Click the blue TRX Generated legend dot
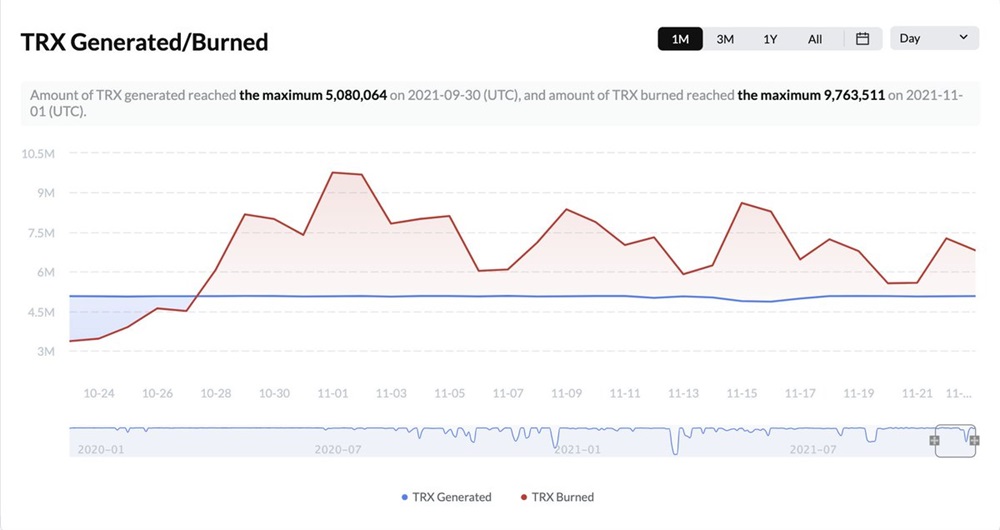The width and height of the screenshot is (1000, 530). pyautogui.click(x=404, y=497)
